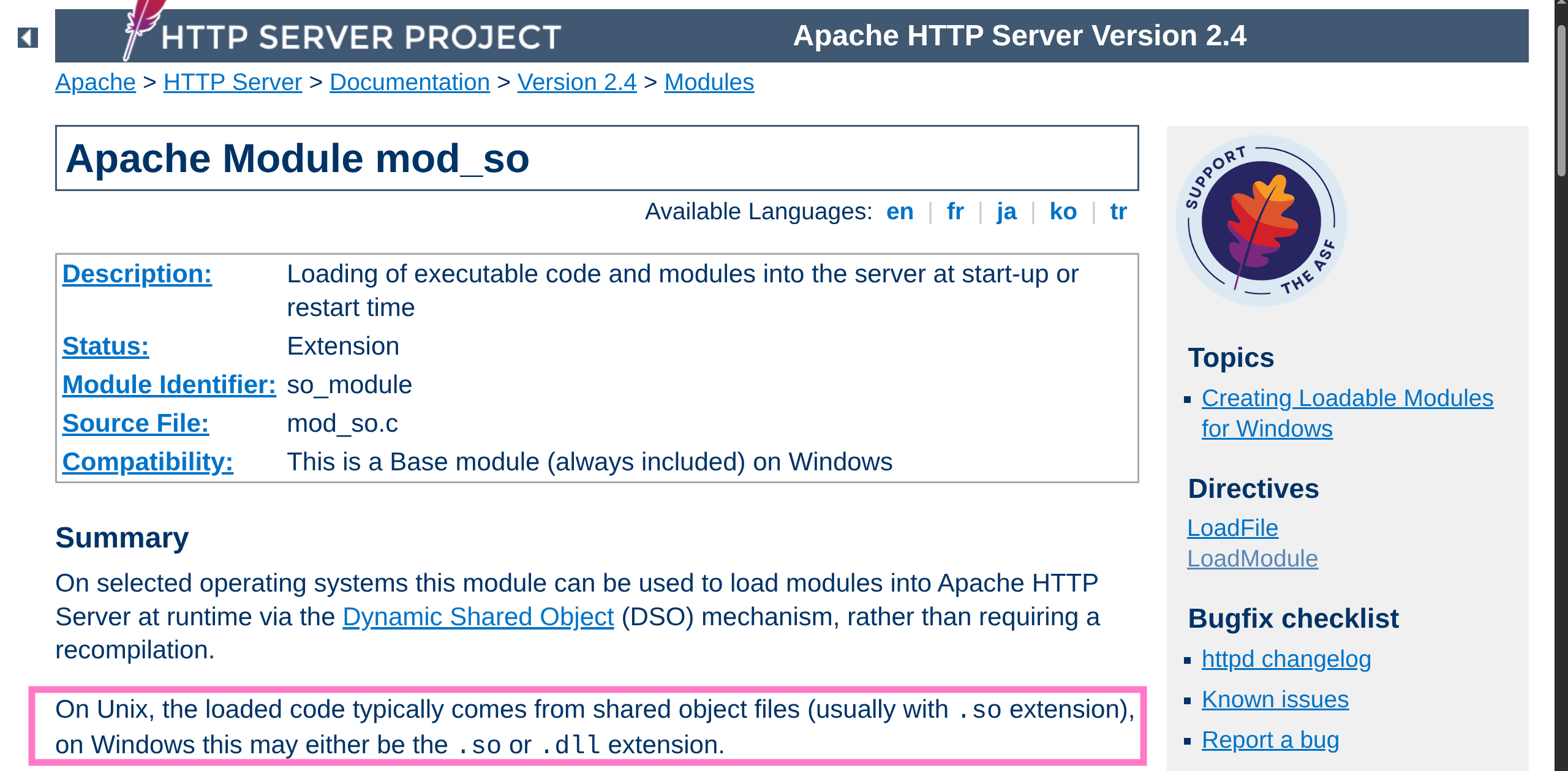Open the Documentation breadcrumb link
The image size is (1568, 771).
409,82
